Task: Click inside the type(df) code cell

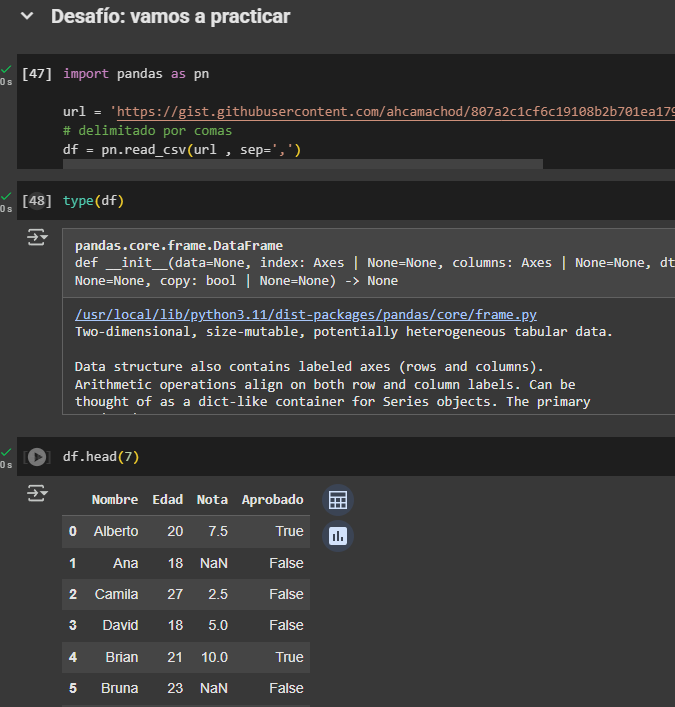Action: (346, 201)
